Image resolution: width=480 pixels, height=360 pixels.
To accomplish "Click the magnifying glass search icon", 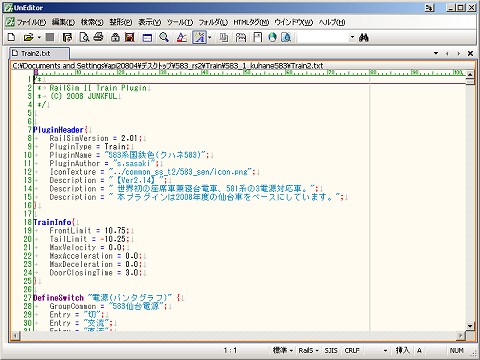I will 164,37.
